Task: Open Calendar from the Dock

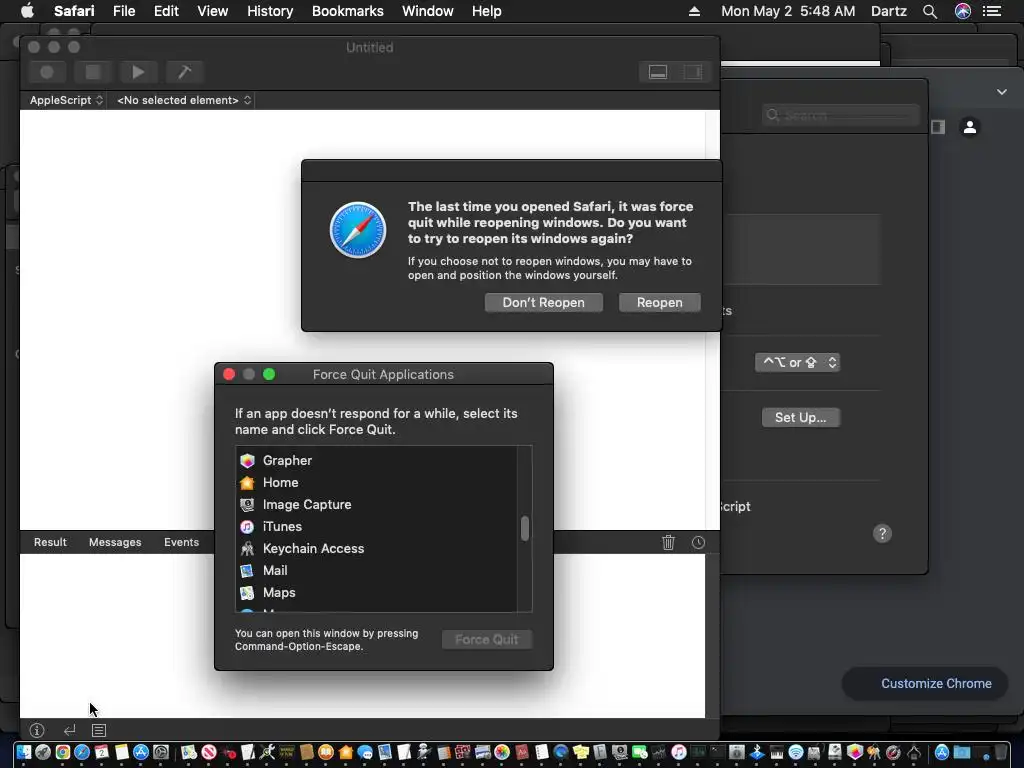Action: pyautogui.click(x=102, y=752)
